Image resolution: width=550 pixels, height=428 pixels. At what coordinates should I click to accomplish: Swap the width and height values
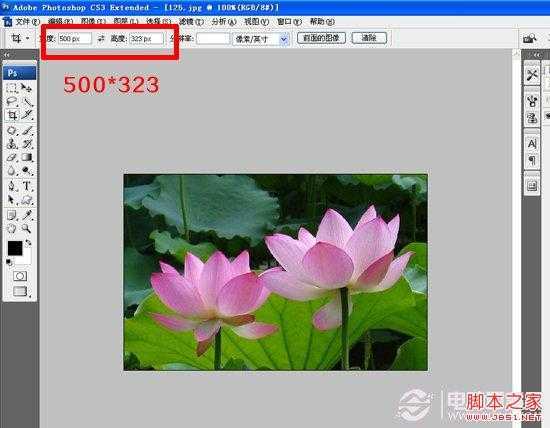(x=101, y=38)
